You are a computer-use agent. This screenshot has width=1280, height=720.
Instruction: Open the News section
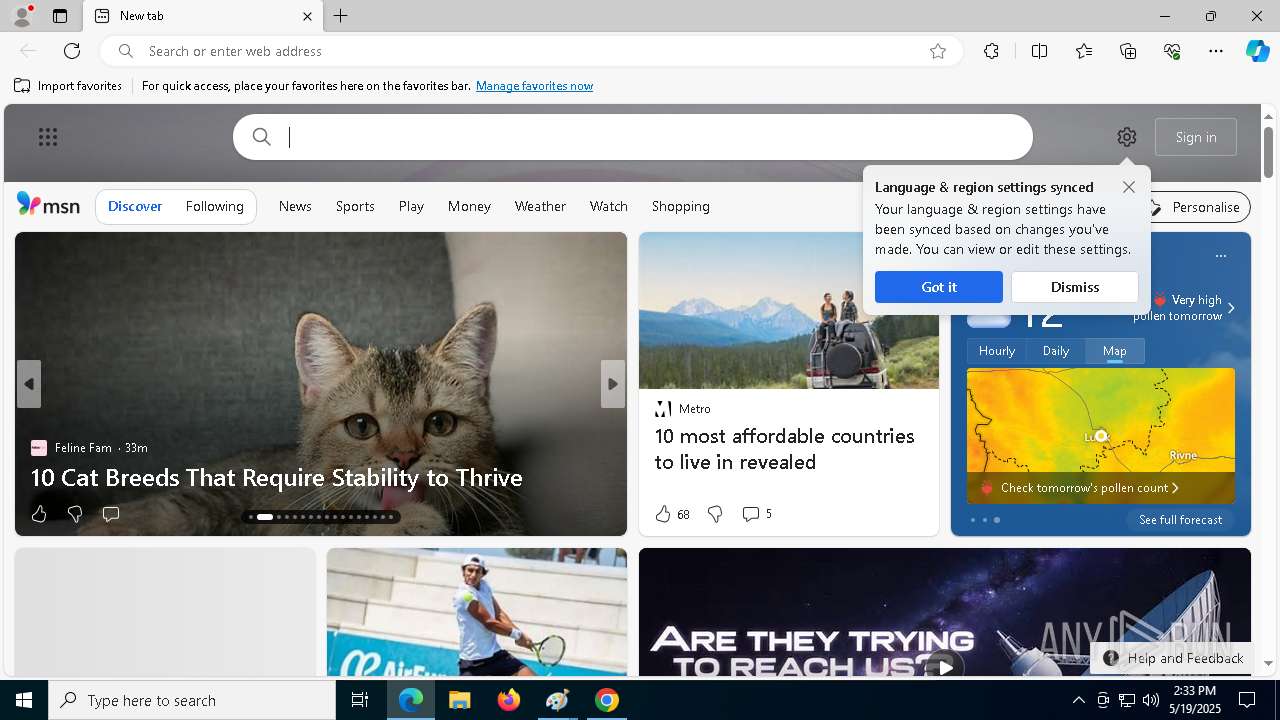coord(295,206)
